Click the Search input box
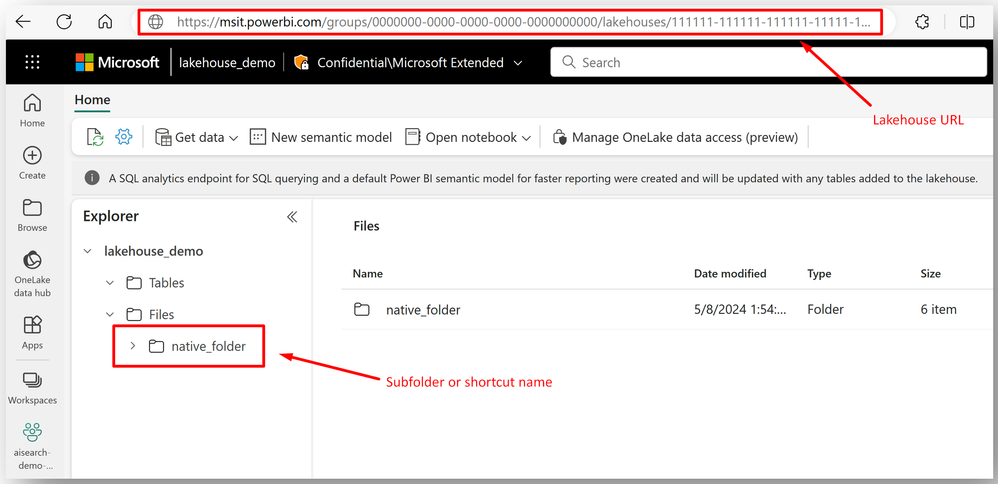 click(x=769, y=62)
